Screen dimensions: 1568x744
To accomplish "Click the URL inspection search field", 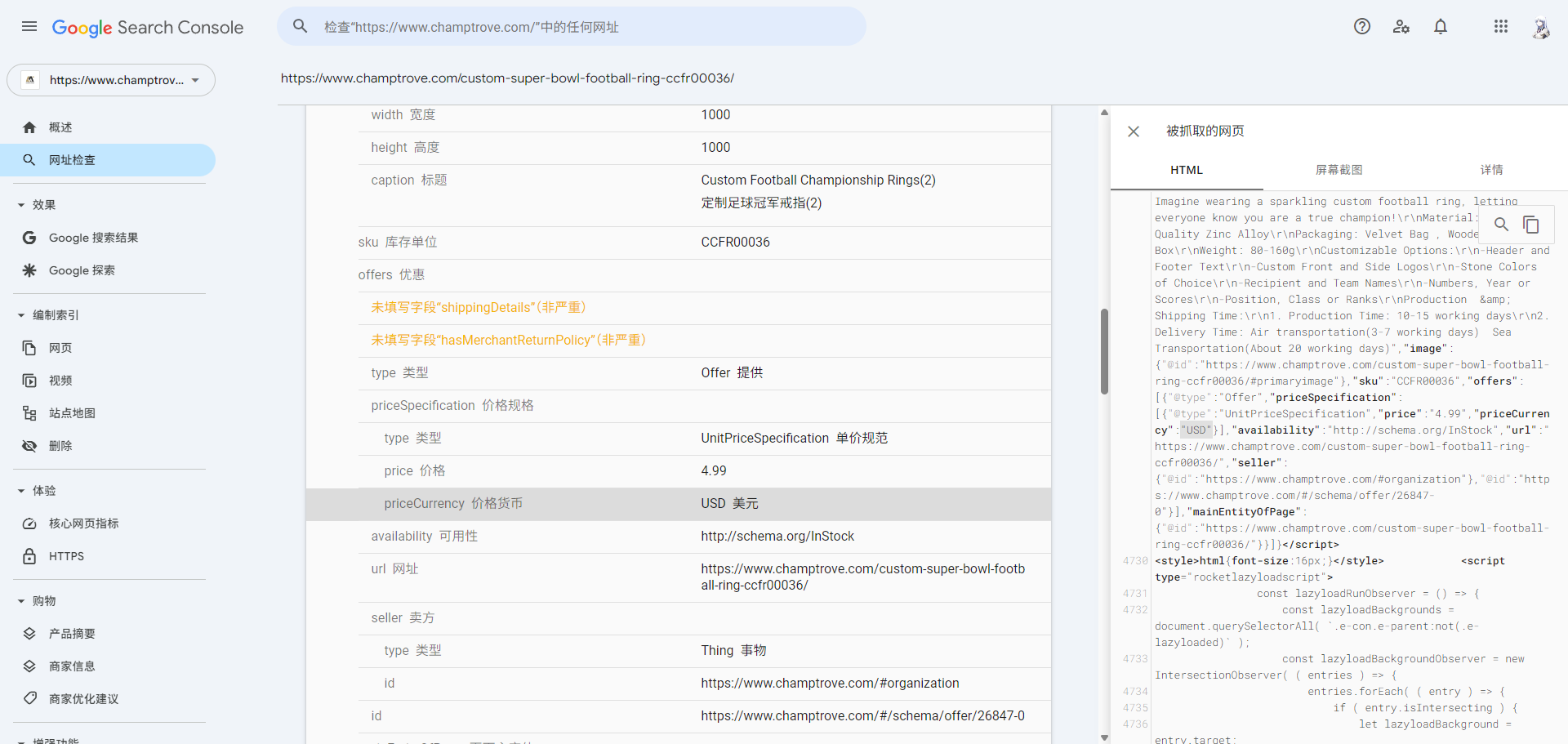I will click(572, 26).
